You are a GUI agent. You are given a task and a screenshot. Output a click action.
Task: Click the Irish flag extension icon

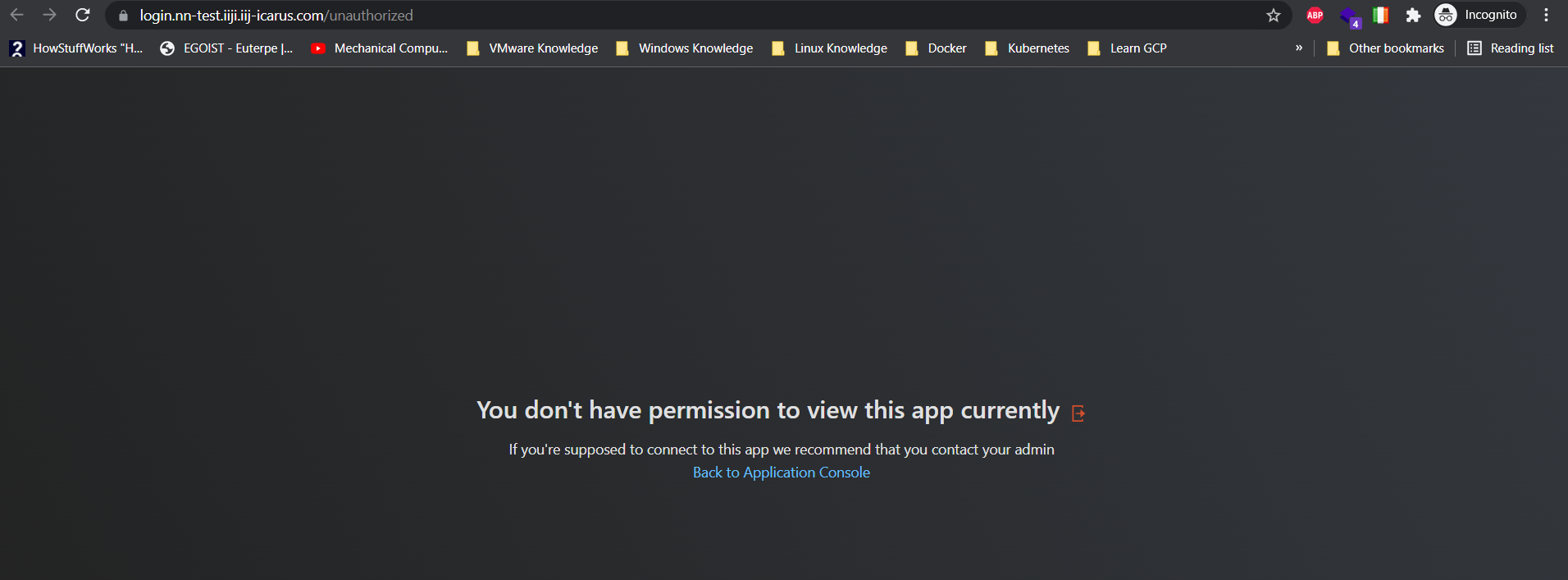pyautogui.click(x=1380, y=16)
